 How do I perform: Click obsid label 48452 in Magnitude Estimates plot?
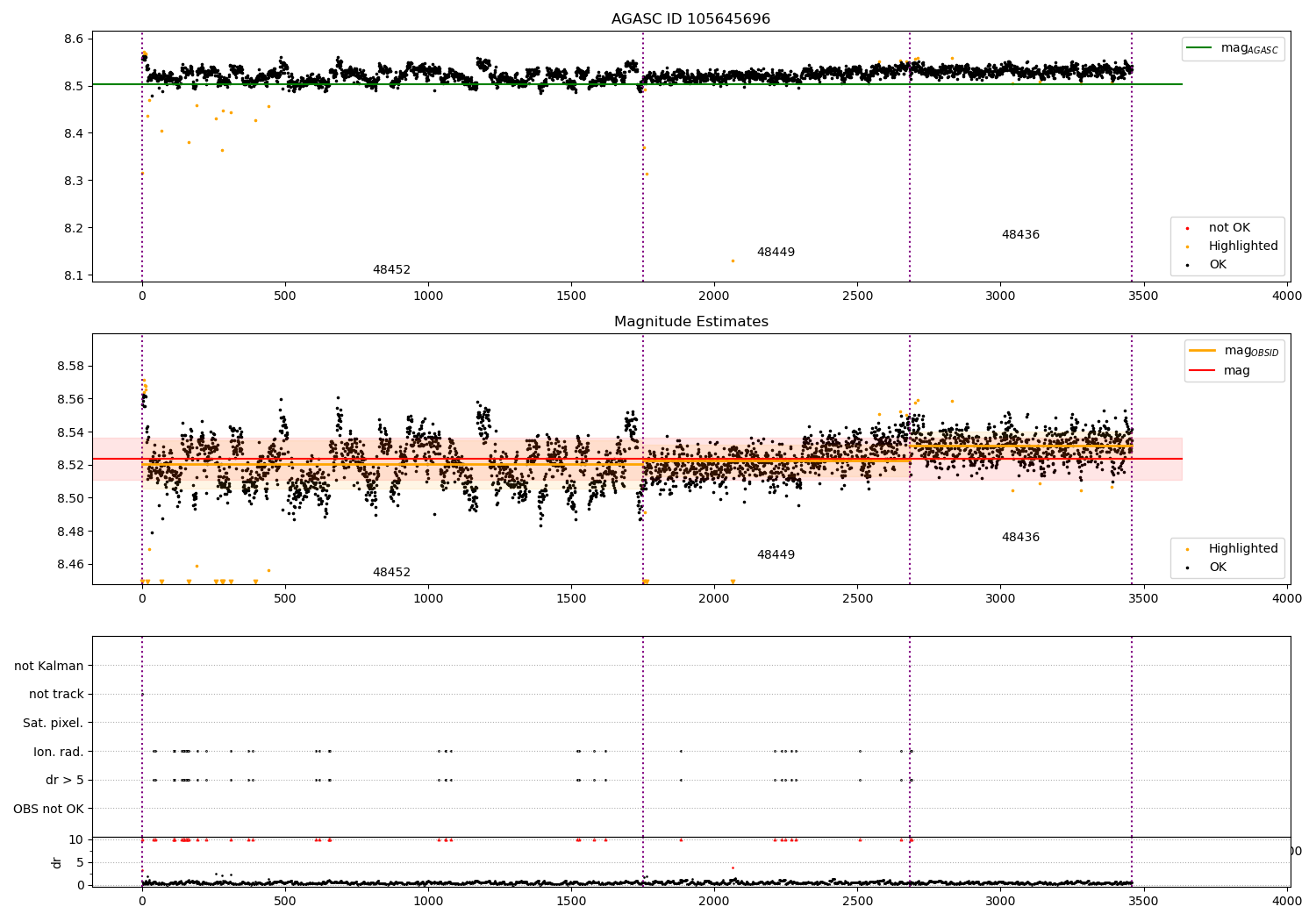point(391,573)
